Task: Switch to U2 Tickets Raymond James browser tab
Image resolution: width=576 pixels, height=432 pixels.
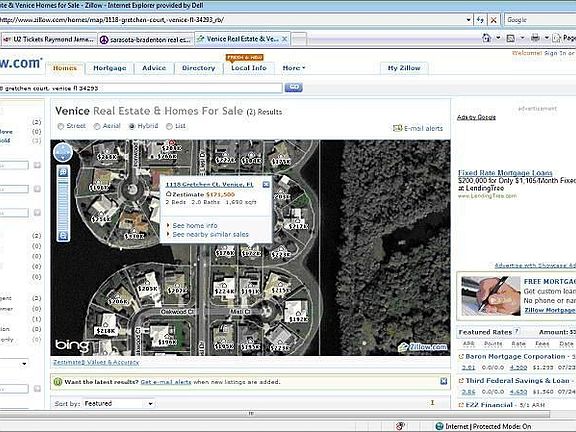Action: [49, 39]
